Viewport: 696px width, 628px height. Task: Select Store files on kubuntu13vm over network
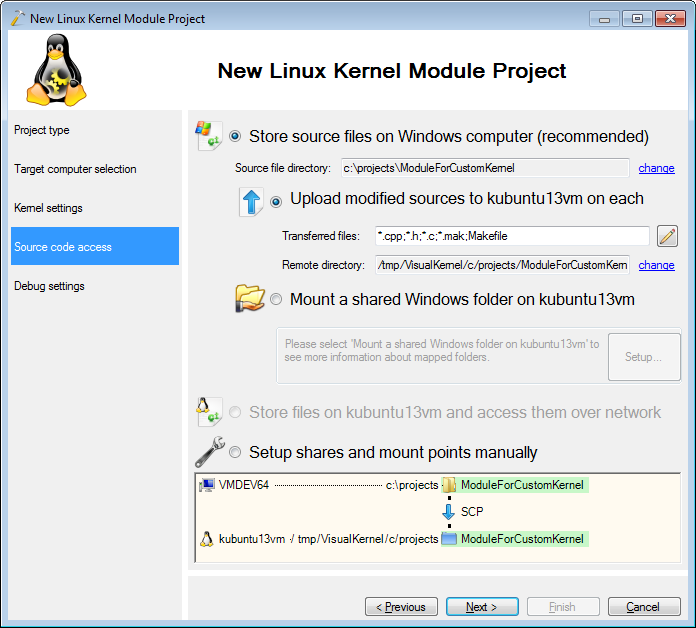tap(235, 412)
